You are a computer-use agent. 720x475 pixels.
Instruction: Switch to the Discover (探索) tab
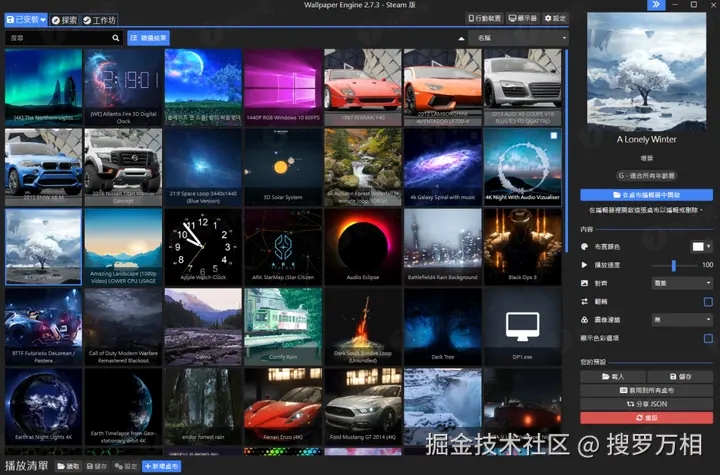(x=64, y=20)
